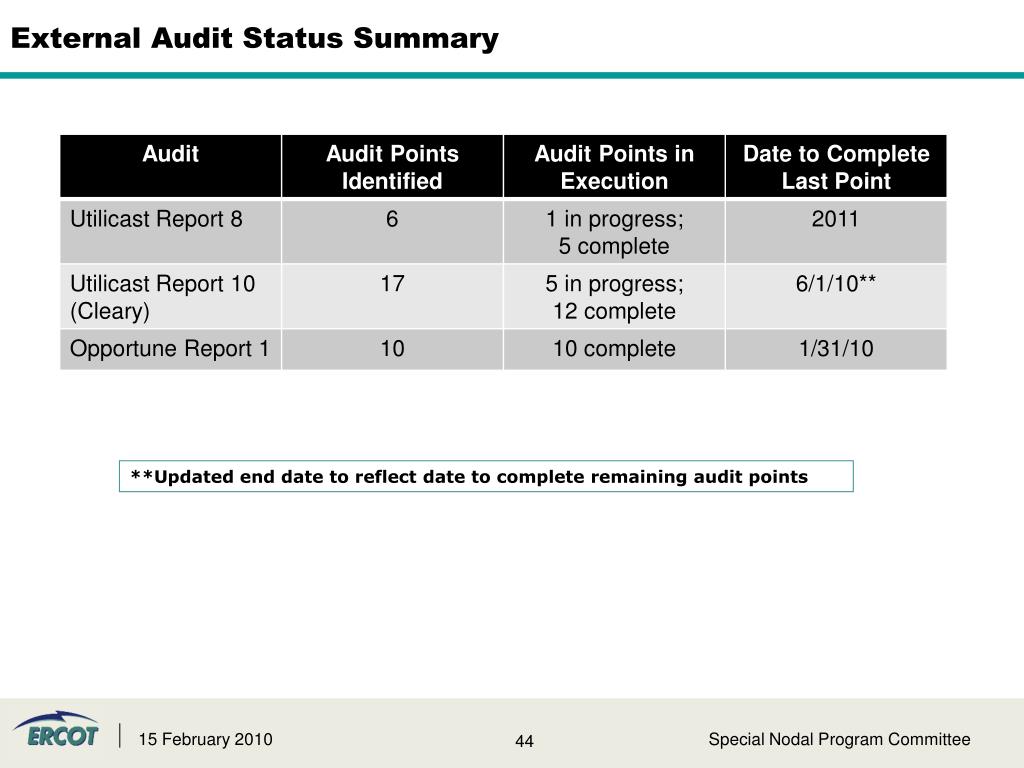This screenshot has height=768, width=1024.
Task: Click the 15 February 2010 footer date
Action: point(205,739)
